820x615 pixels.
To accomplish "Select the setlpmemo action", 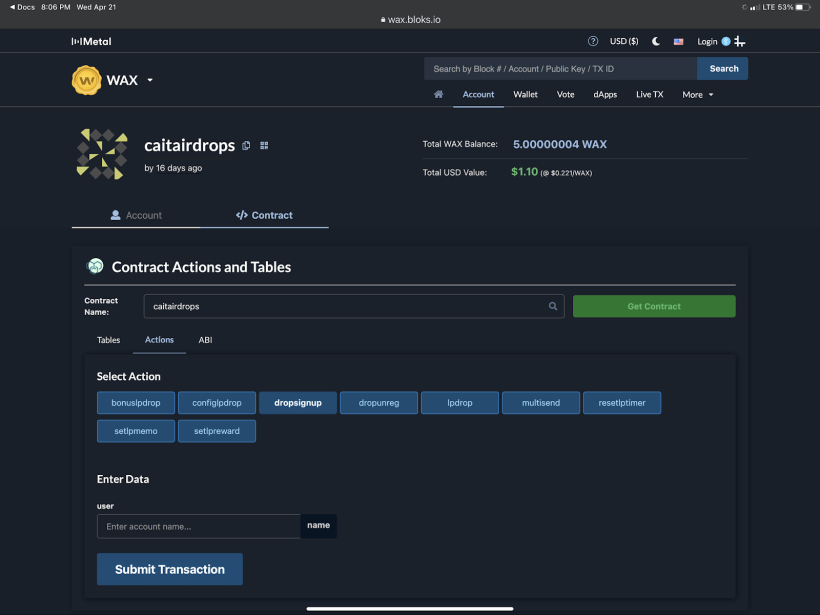I will click(136, 431).
